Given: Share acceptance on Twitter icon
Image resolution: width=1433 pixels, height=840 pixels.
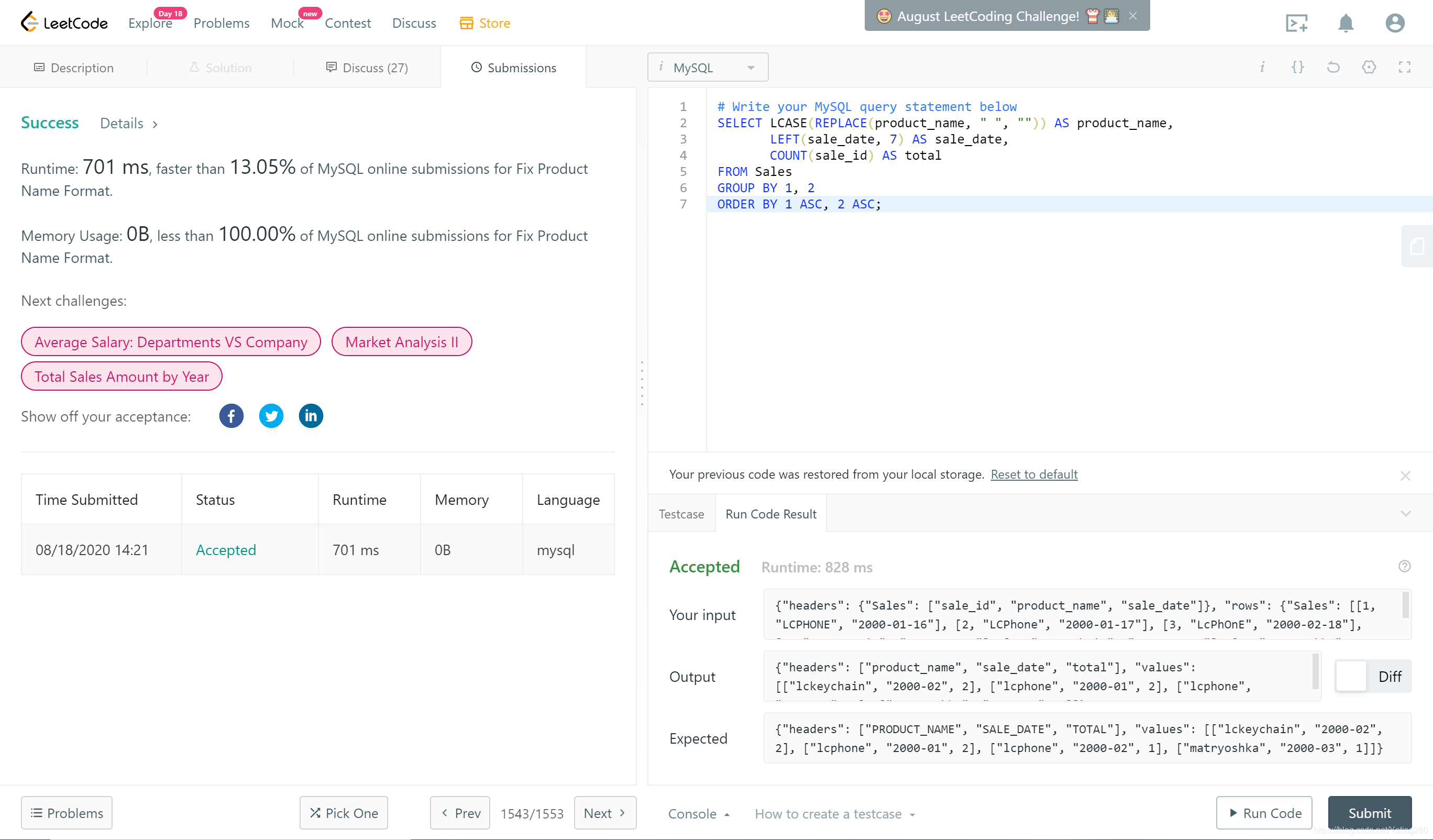Looking at the screenshot, I should click(x=271, y=416).
